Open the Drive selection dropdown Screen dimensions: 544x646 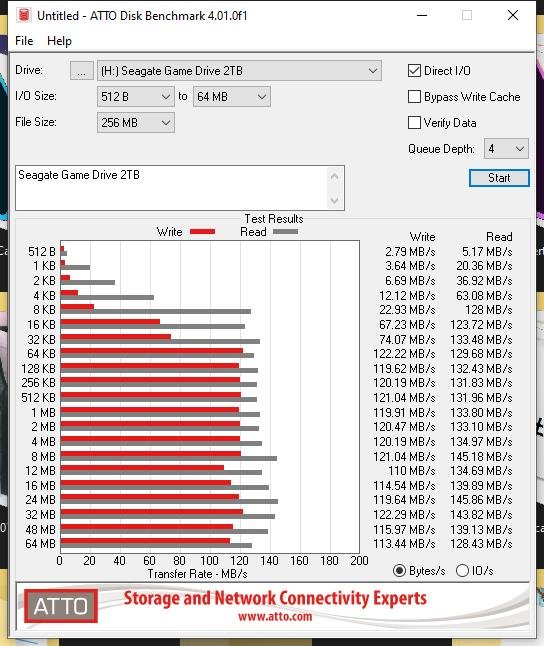coord(239,71)
